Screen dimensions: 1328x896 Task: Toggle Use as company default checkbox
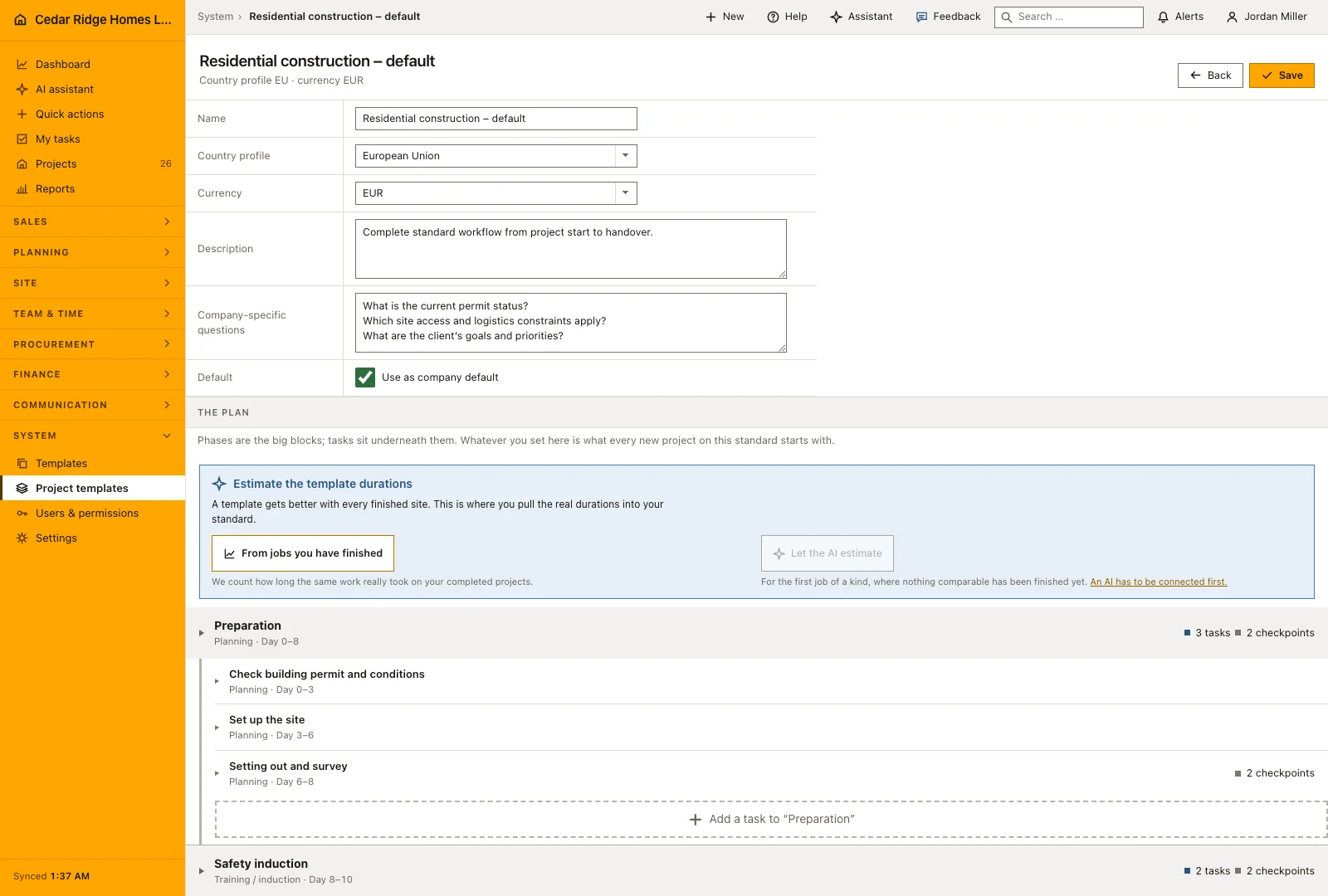pyautogui.click(x=365, y=377)
